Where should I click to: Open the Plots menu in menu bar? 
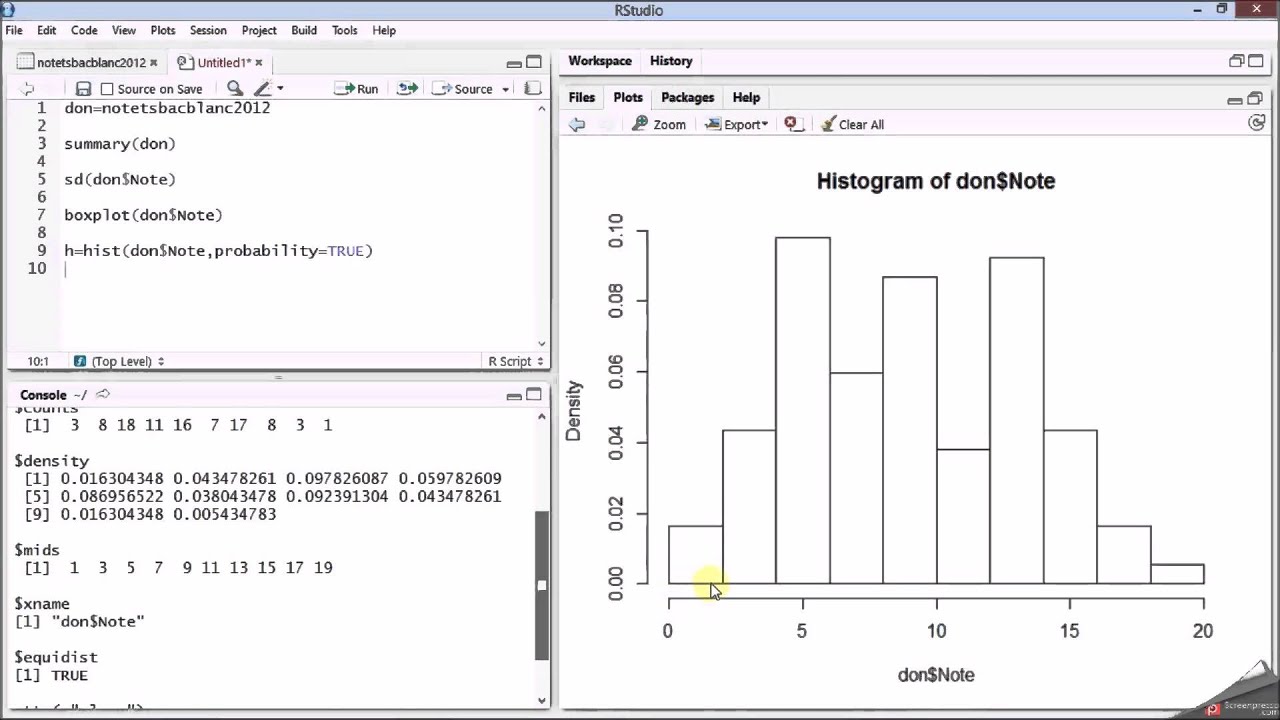[163, 30]
